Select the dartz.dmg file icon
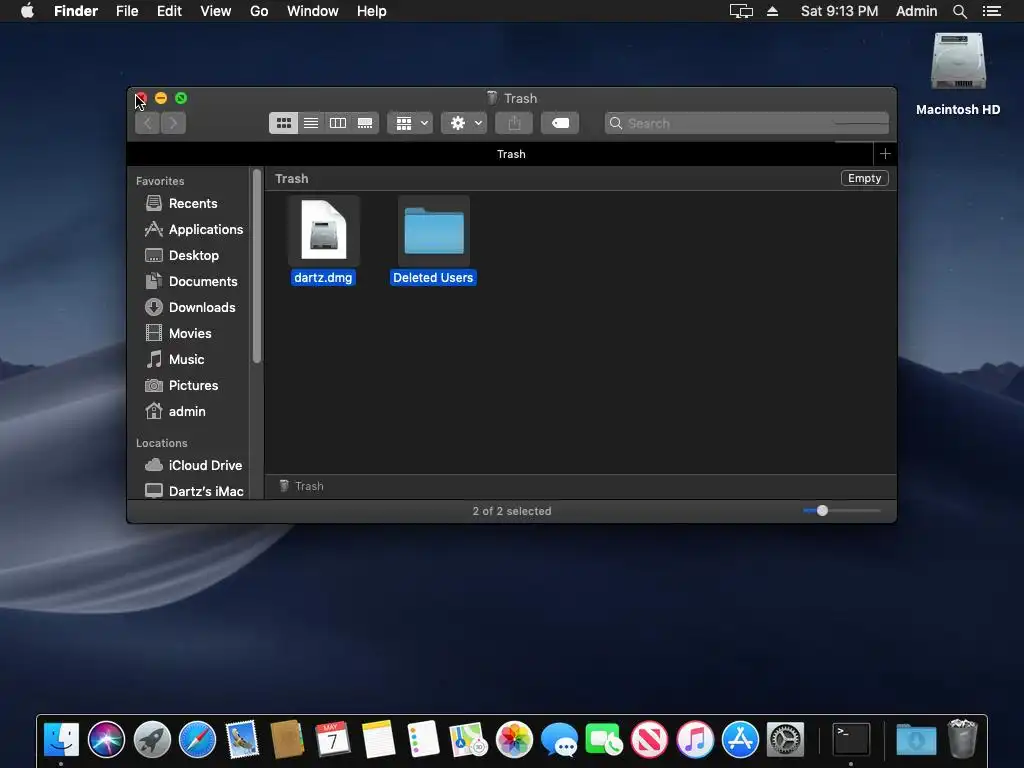Image resolution: width=1024 pixels, height=768 pixels. click(323, 229)
